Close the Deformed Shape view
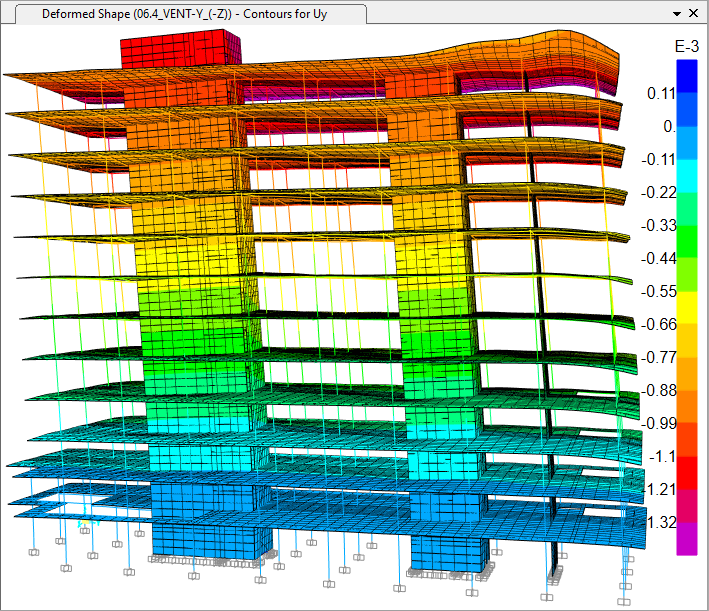The width and height of the screenshot is (709, 611). (x=695, y=14)
